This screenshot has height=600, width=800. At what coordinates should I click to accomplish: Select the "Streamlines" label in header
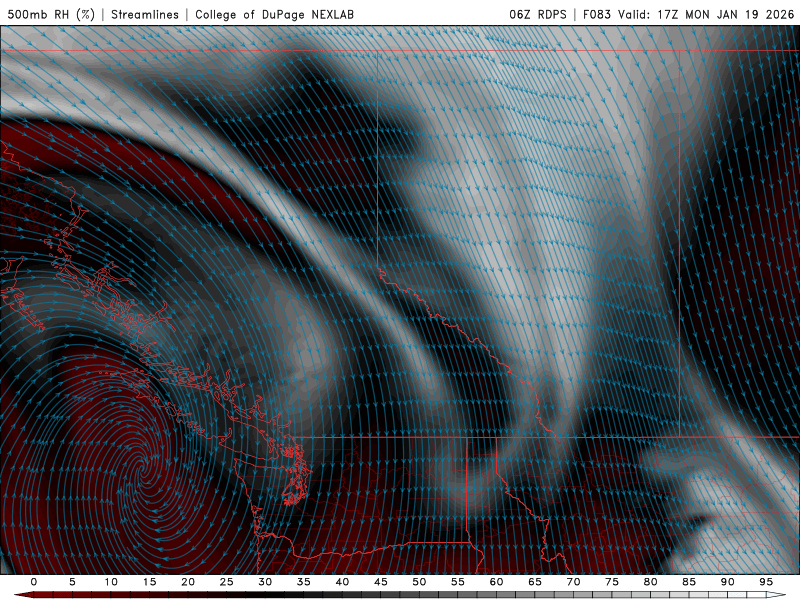pos(145,14)
